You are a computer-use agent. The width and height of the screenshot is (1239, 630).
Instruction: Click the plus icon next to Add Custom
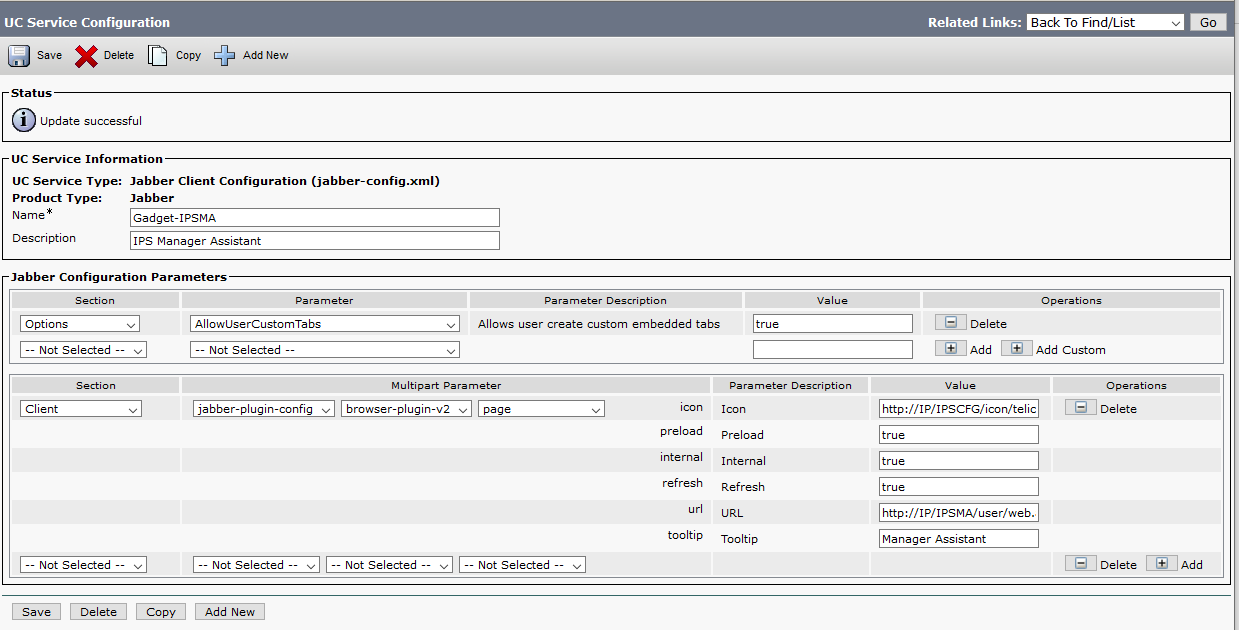point(1016,349)
